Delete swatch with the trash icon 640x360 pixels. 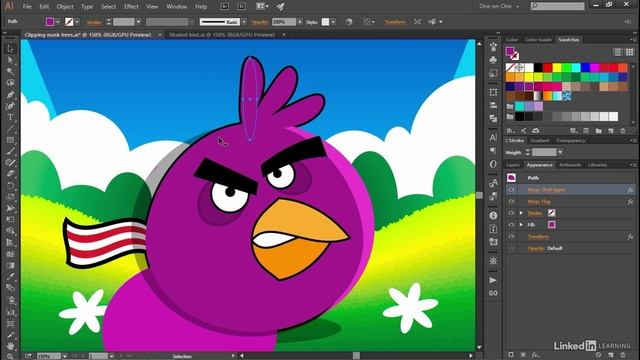tap(623, 131)
